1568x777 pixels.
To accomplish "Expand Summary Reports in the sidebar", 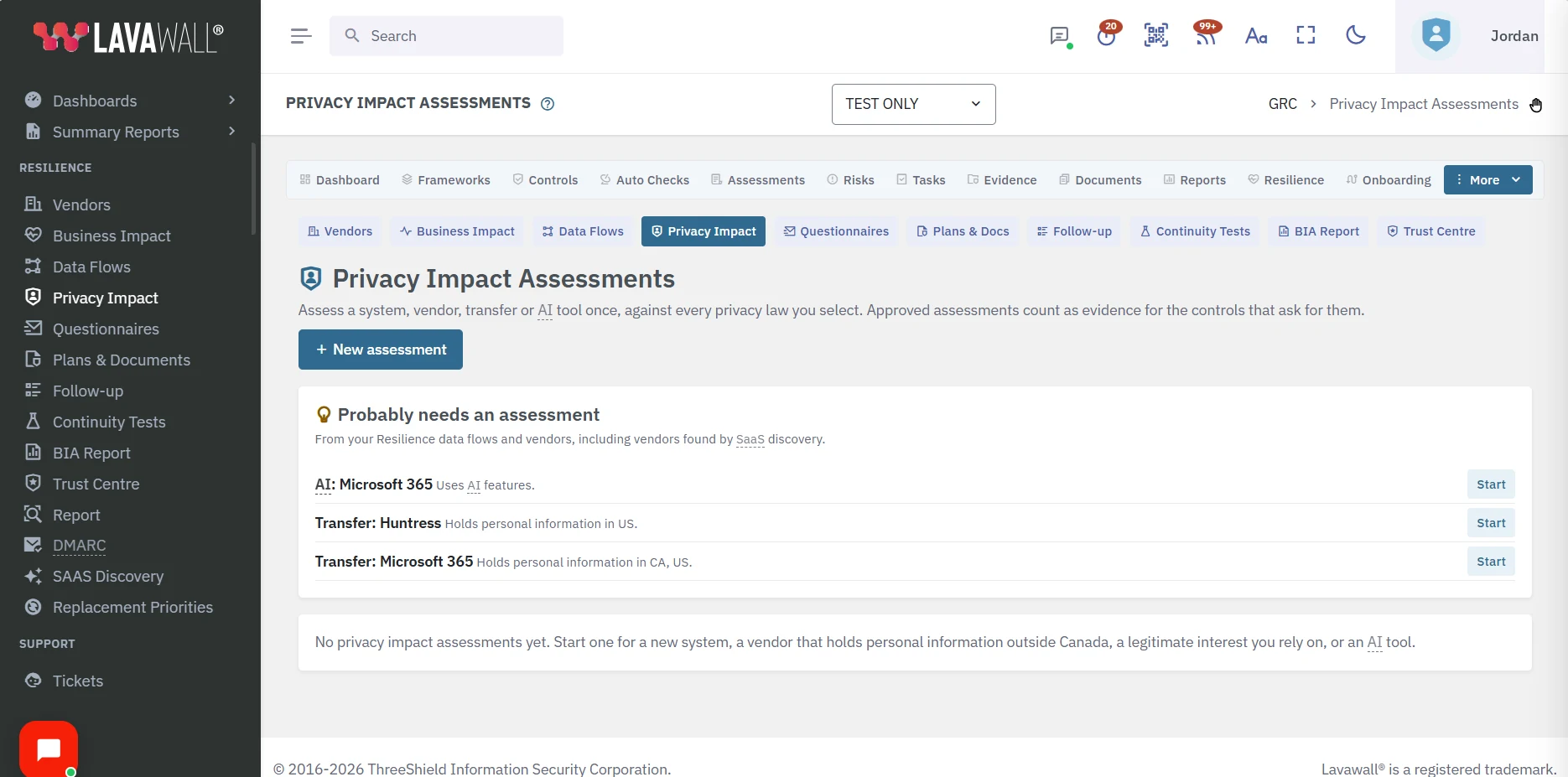I will 130,132.
